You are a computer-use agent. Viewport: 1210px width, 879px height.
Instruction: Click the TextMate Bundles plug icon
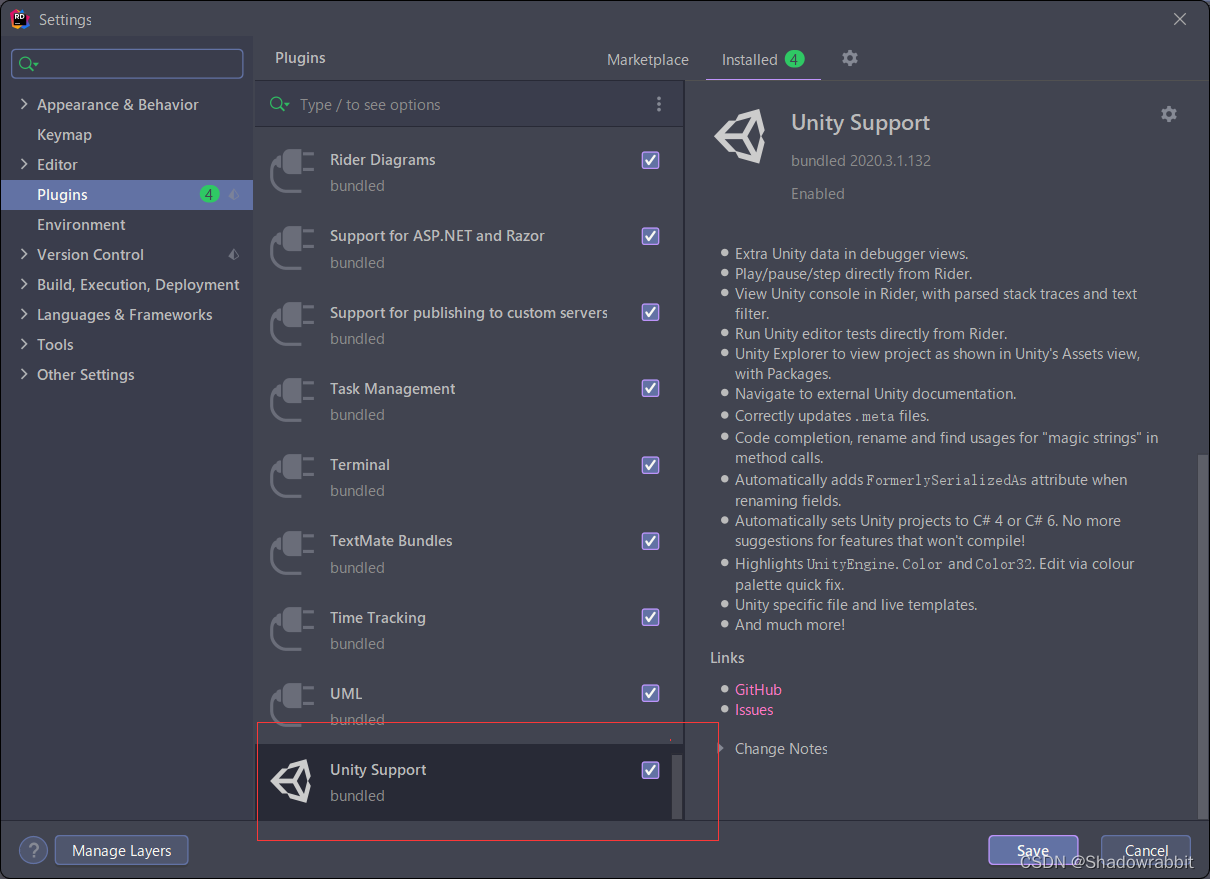(292, 553)
